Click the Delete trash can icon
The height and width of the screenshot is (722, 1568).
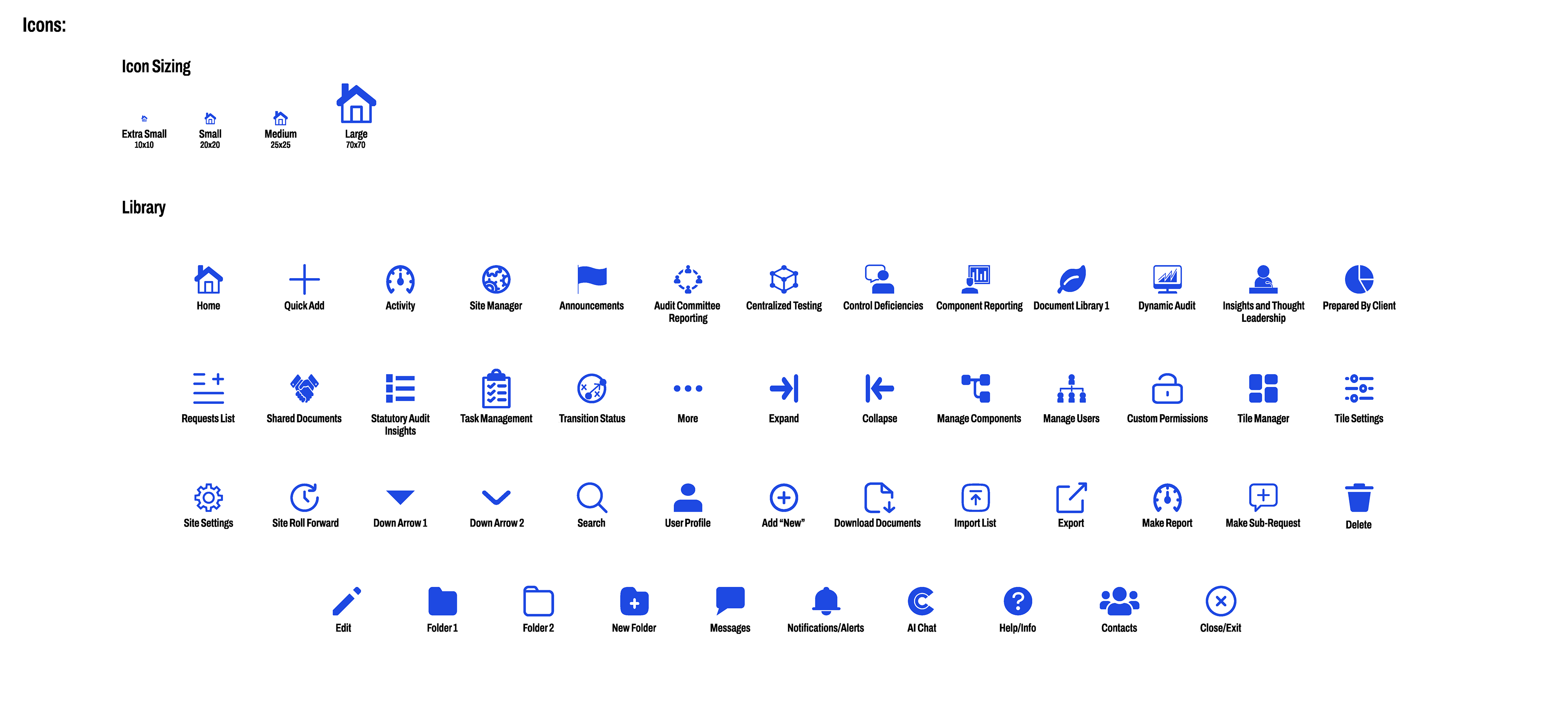1359,498
